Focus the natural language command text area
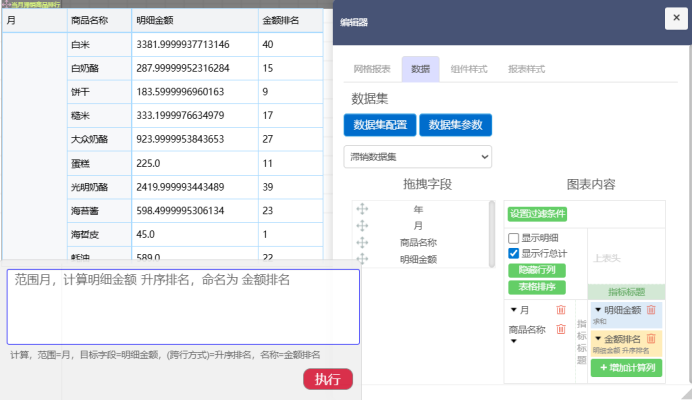This screenshot has height=400, width=692. click(183, 307)
